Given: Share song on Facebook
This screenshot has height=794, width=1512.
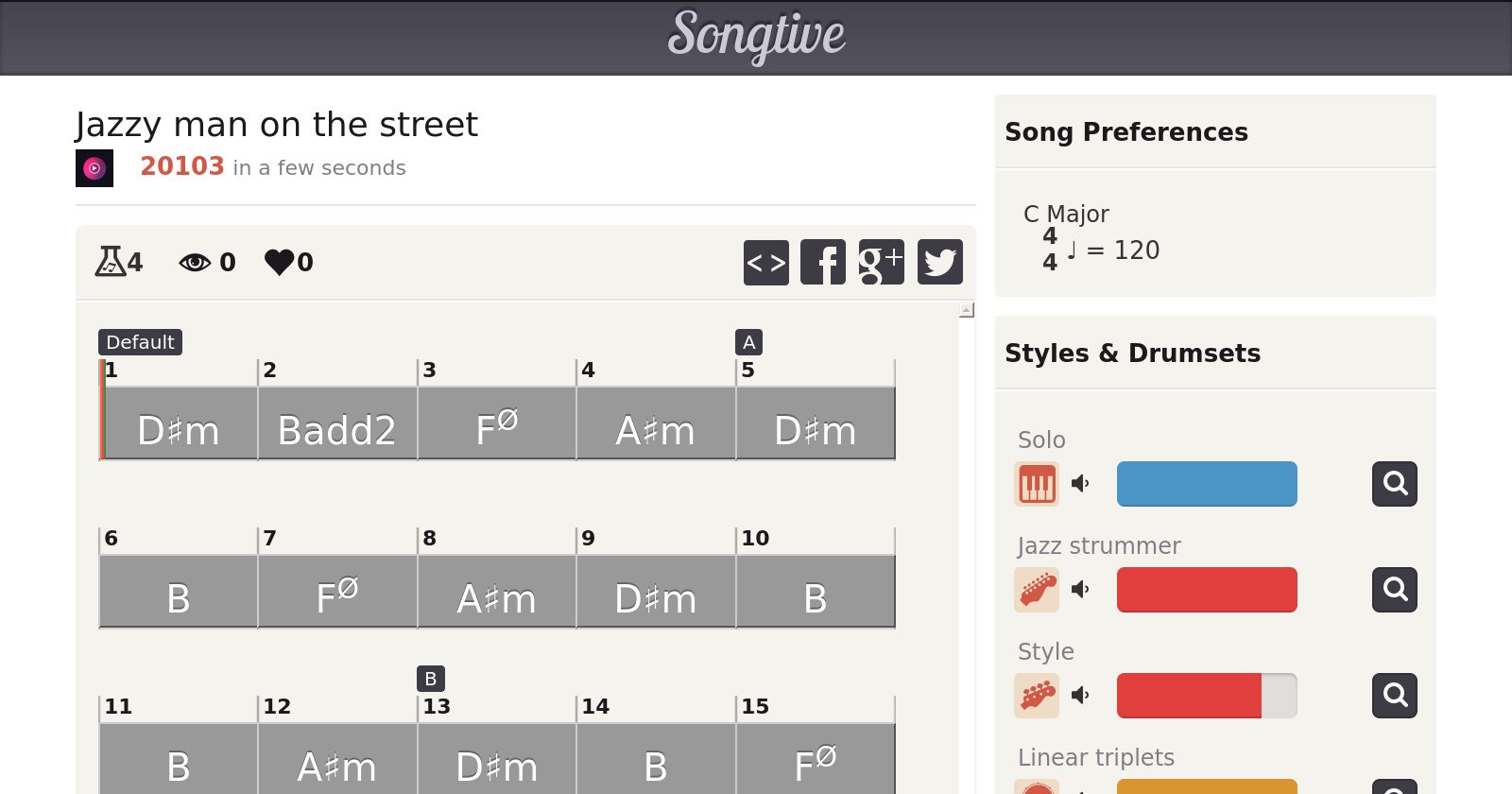Looking at the screenshot, I should tap(823, 262).
